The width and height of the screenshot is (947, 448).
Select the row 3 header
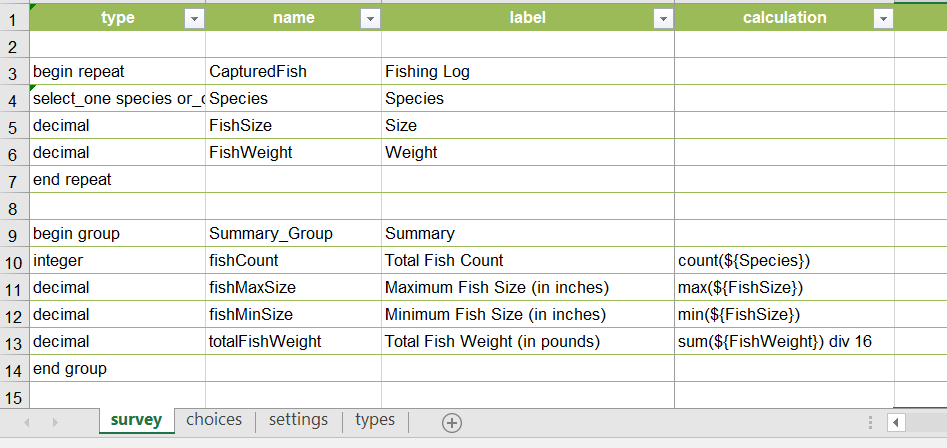click(x=14, y=72)
